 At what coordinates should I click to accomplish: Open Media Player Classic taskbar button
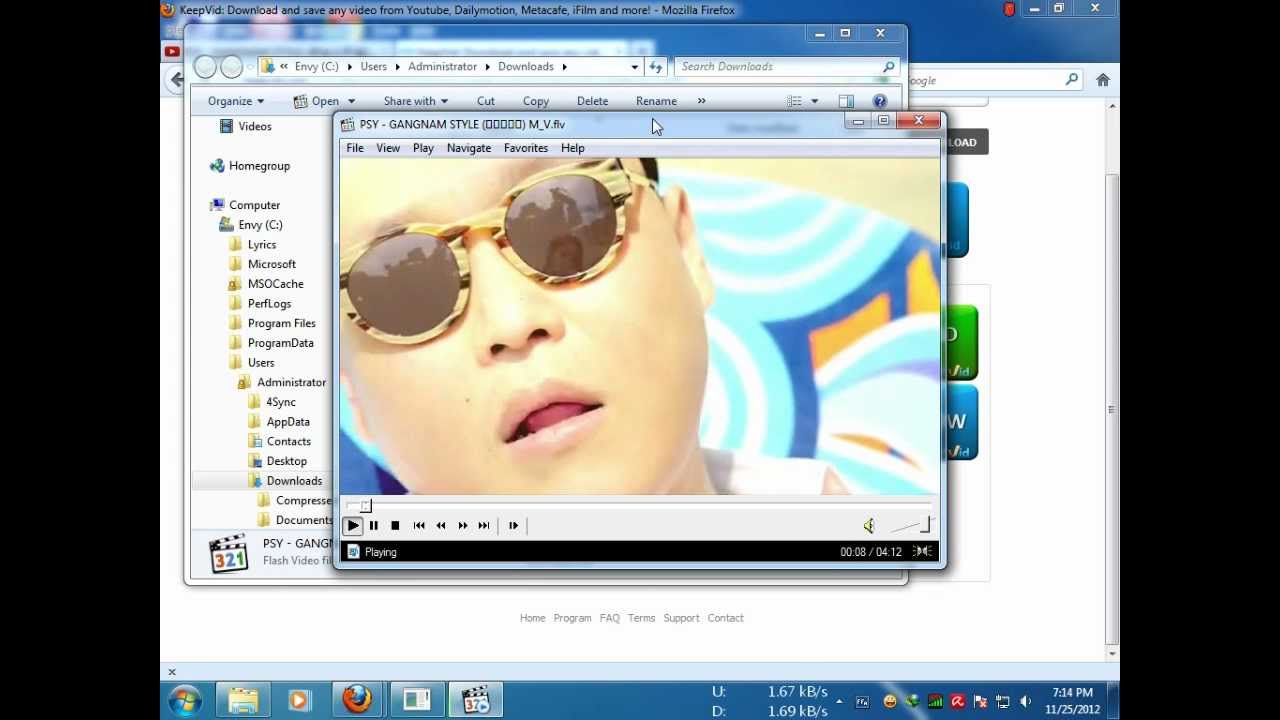click(x=475, y=700)
